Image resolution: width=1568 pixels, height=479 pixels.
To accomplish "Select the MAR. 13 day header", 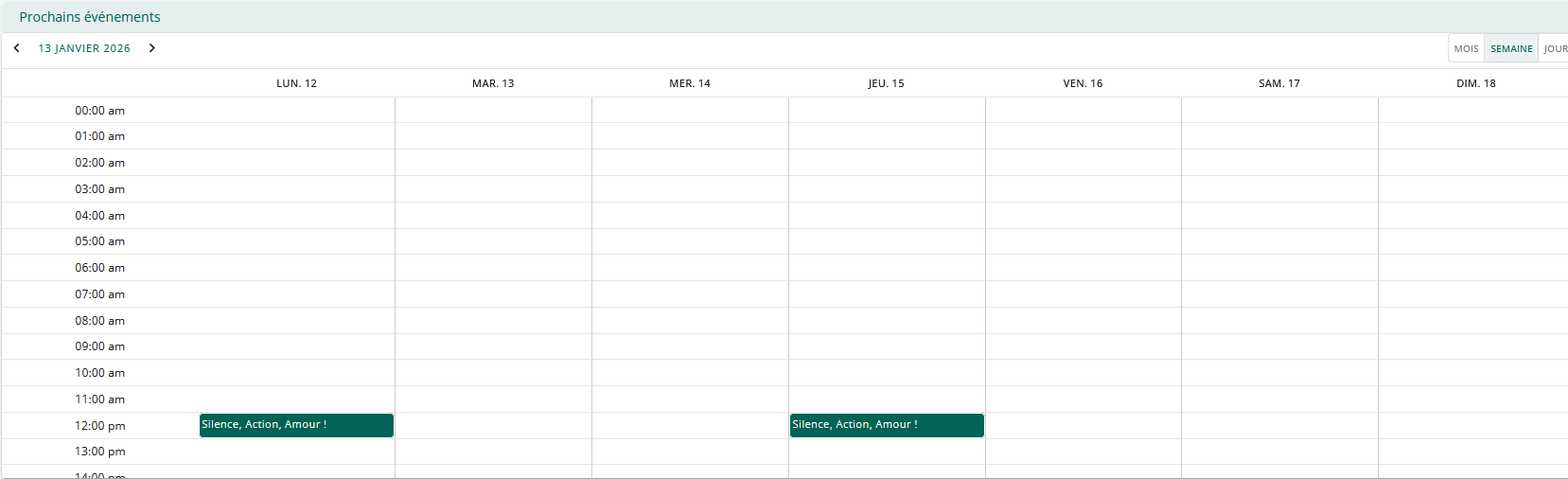I will click(x=493, y=83).
